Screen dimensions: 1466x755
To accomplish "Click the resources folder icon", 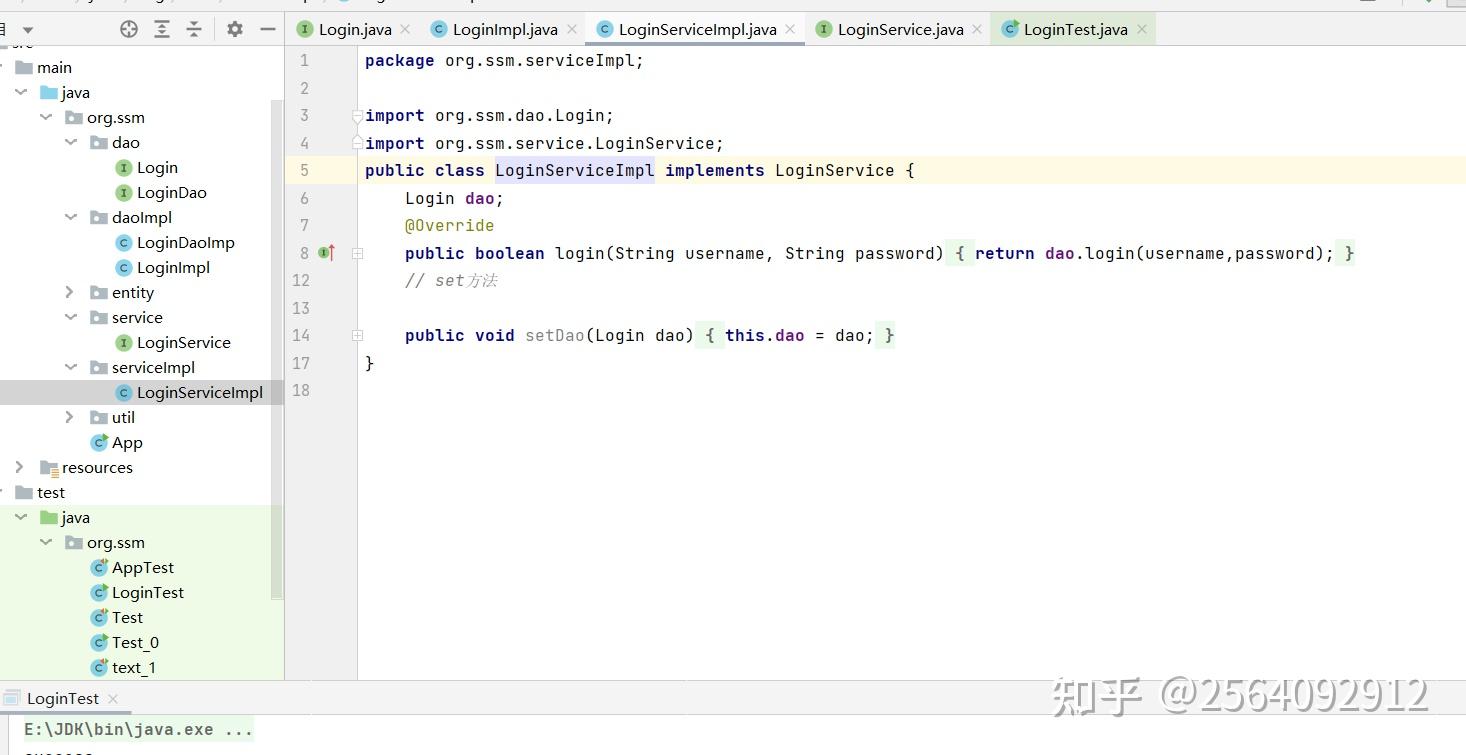I will 48,467.
